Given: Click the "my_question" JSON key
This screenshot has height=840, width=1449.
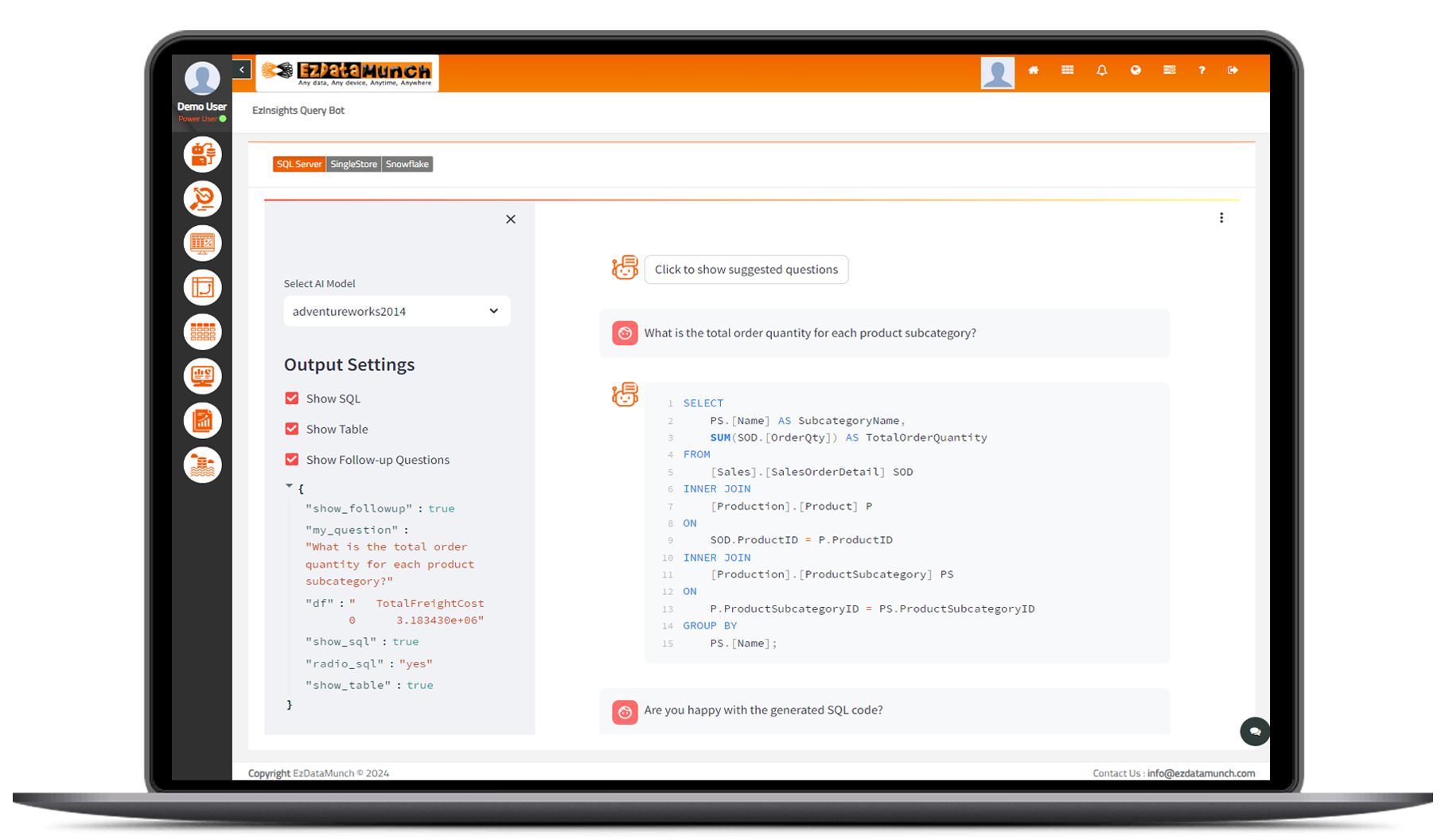Looking at the screenshot, I should pos(352,530).
